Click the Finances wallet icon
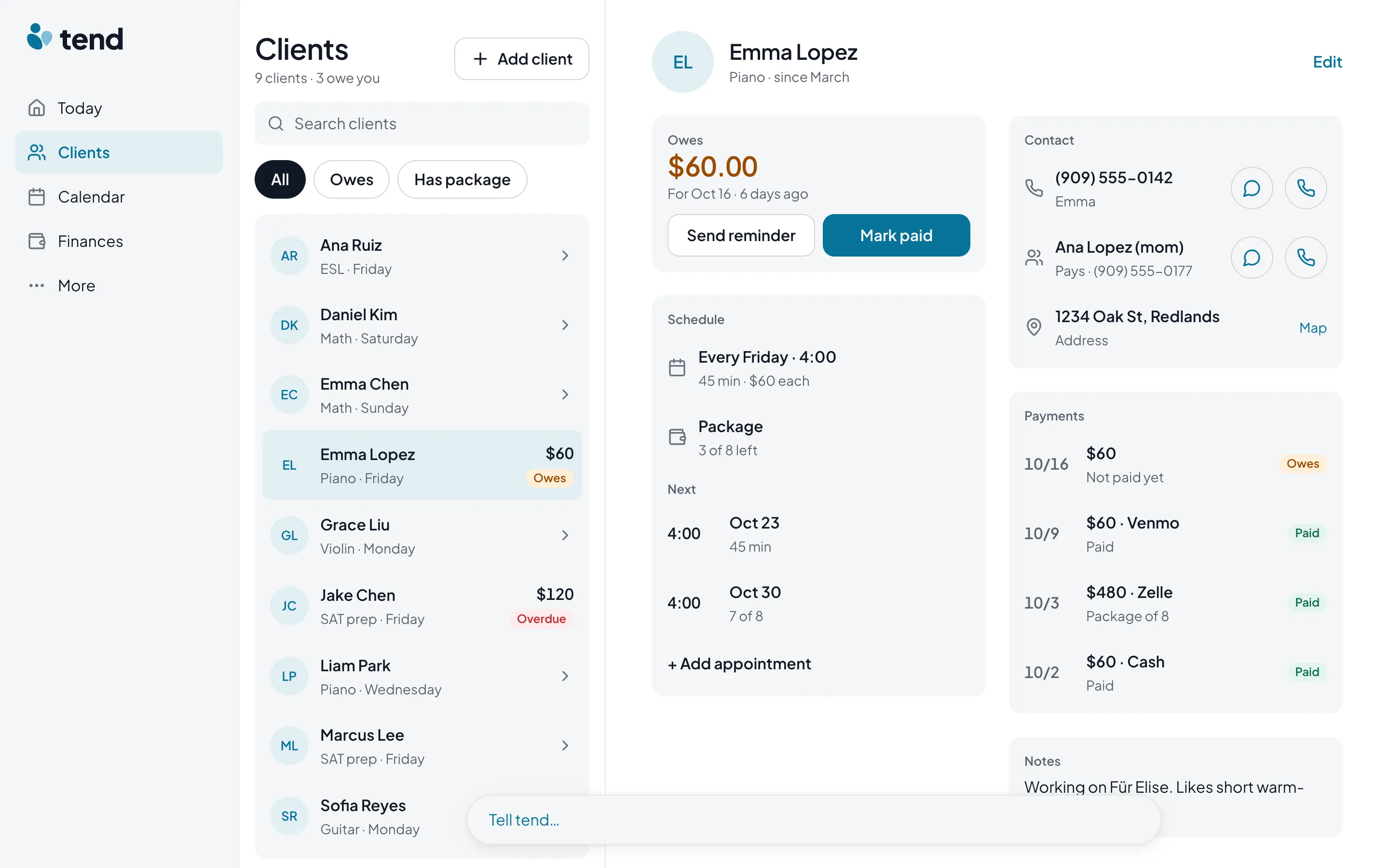This screenshot has height=868, width=1389. point(37,241)
